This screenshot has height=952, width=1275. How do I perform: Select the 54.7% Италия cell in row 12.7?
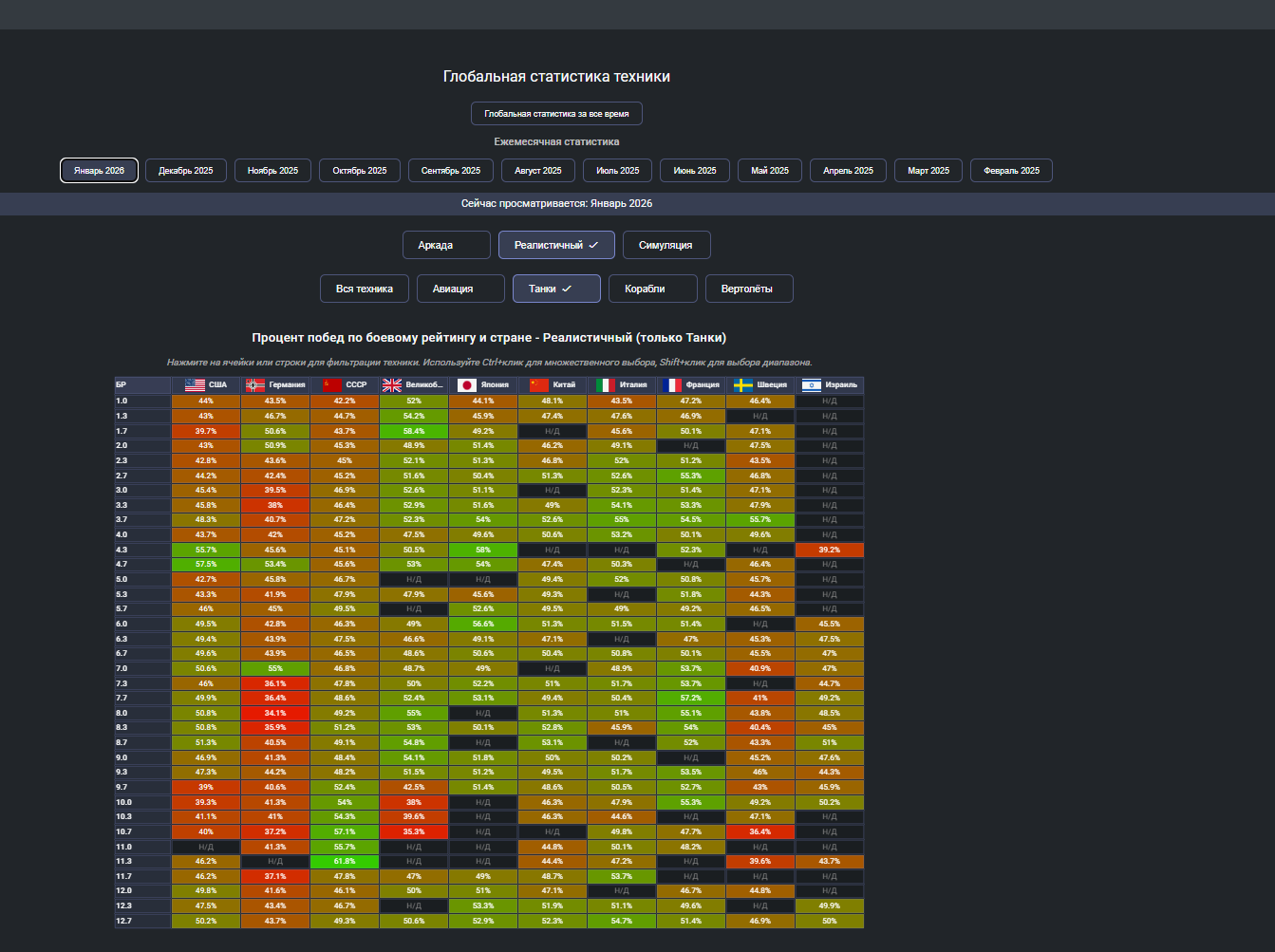pos(622,921)
